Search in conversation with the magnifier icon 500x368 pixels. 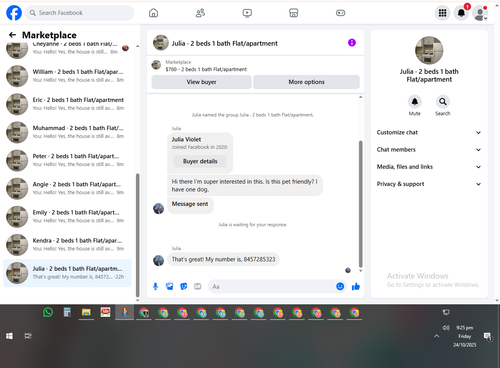(x=443, y=102)
